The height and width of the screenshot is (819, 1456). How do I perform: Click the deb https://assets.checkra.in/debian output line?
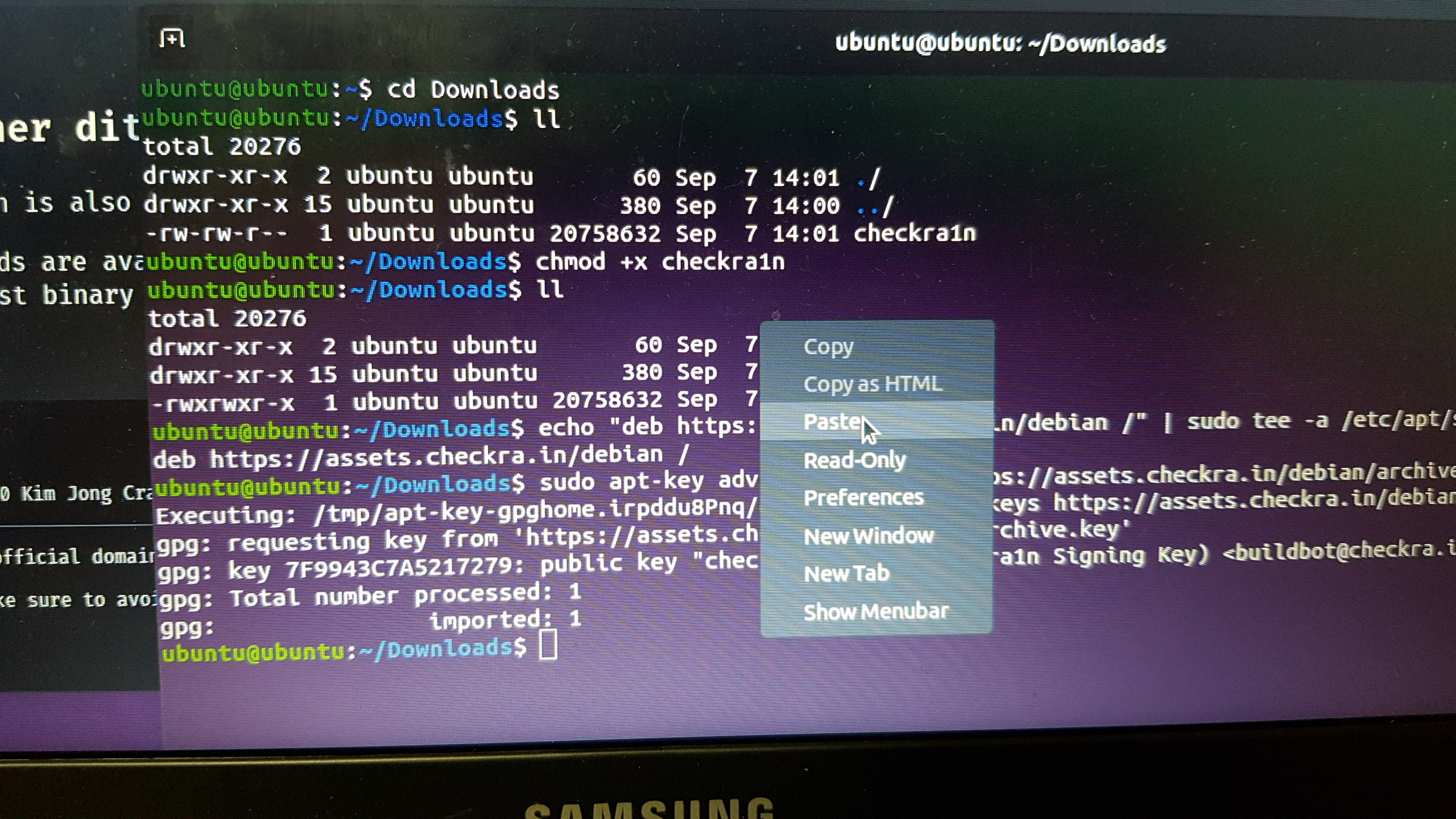(421, 457)
